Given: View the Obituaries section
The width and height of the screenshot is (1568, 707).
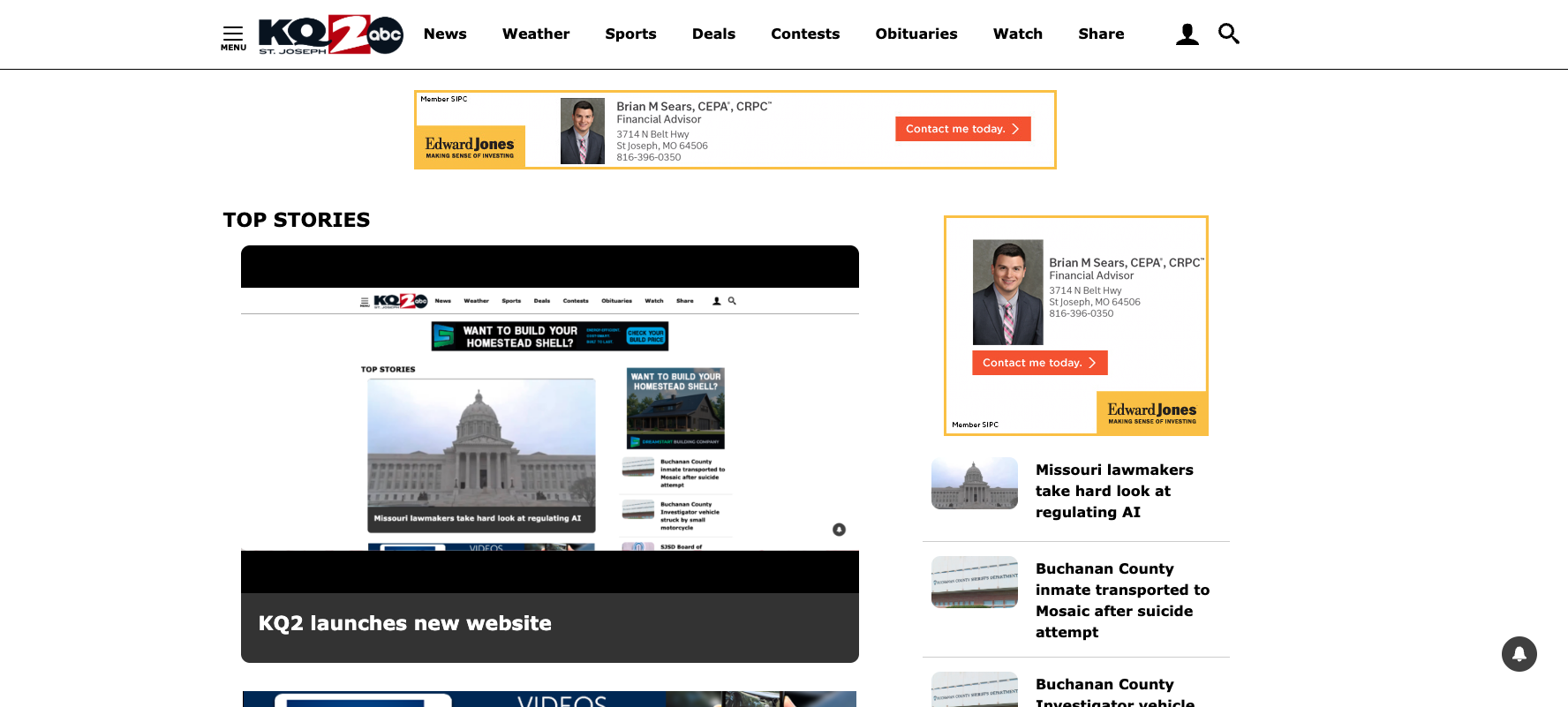Looking at the screenshot, I should coord(916,34).
